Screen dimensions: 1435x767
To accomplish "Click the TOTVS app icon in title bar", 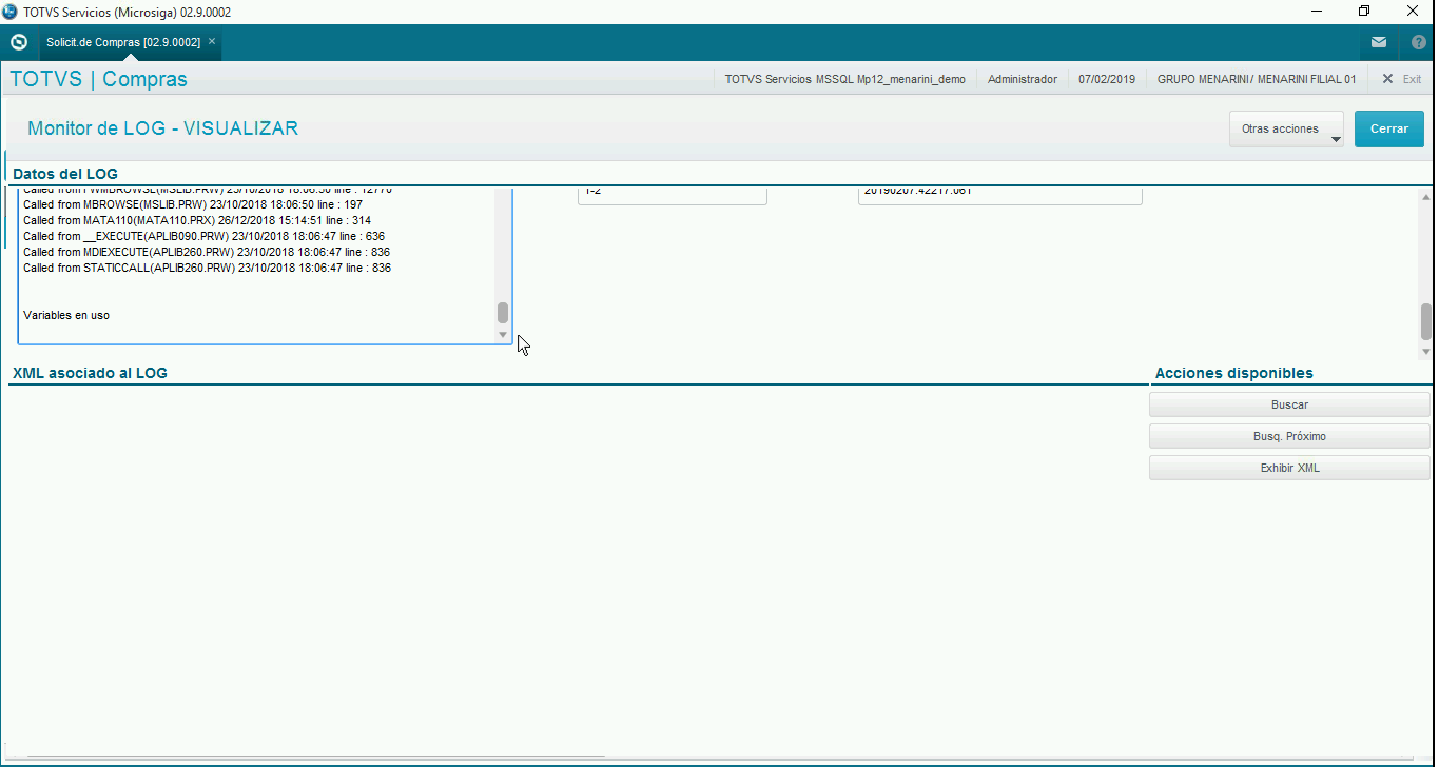I will coord(11,11).
